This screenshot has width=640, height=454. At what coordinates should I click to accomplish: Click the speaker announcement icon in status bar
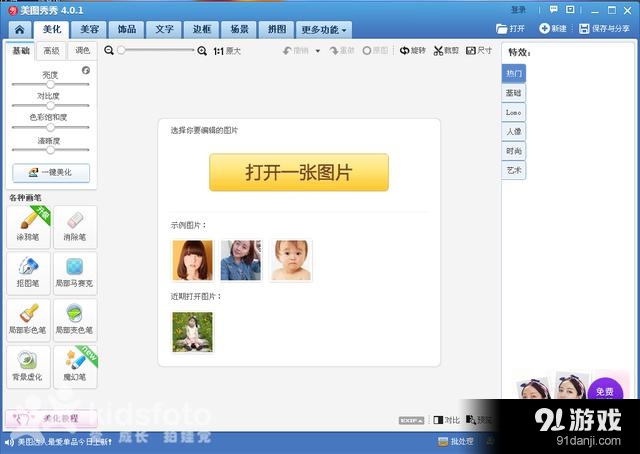click(9, 442)
